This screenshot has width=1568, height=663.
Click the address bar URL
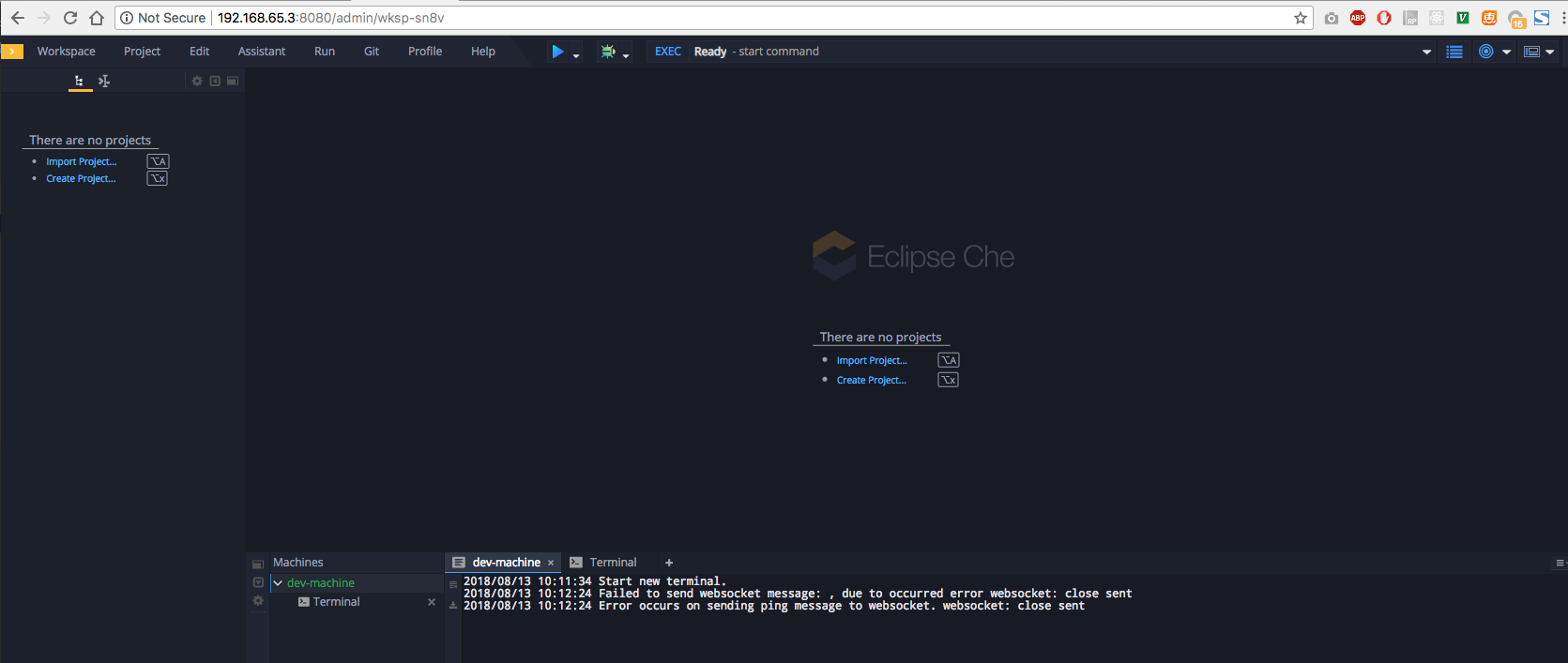tap(331, 18)
